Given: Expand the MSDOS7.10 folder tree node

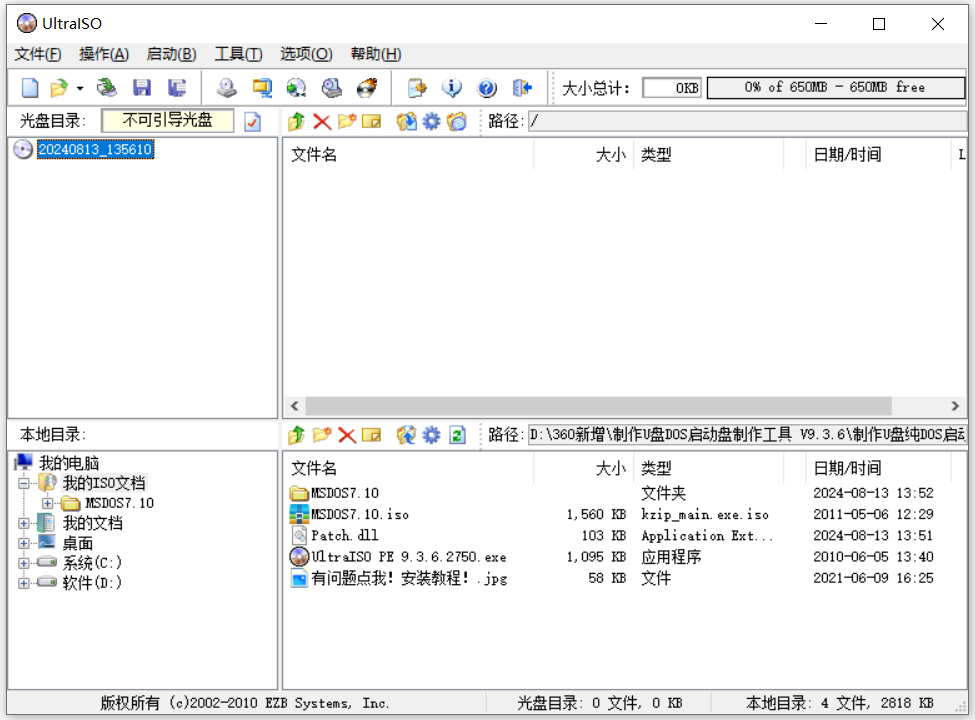Looking at the screenshot, I should (x=47, y=503).
